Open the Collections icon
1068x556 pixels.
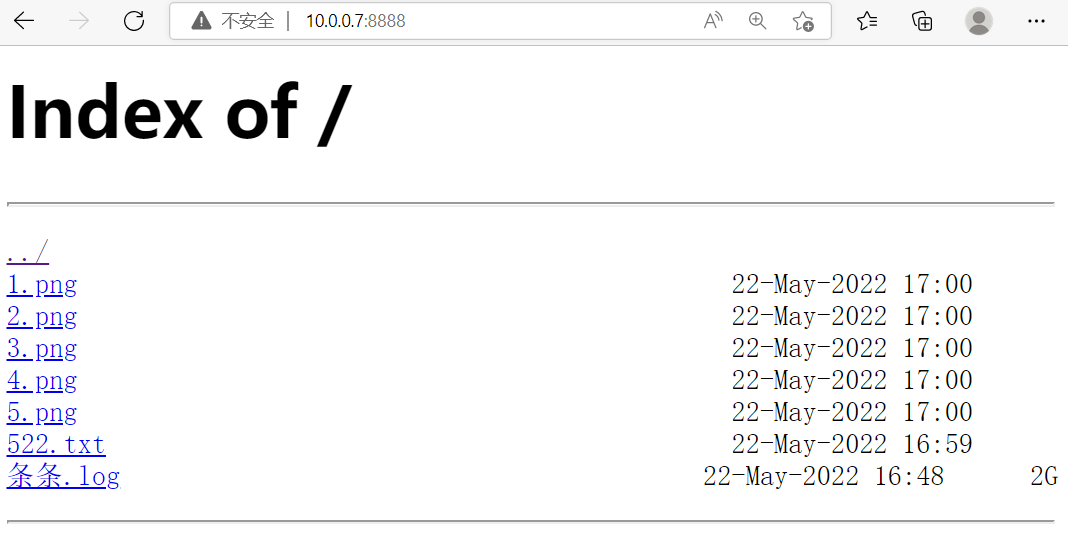(x=922, y=21)
